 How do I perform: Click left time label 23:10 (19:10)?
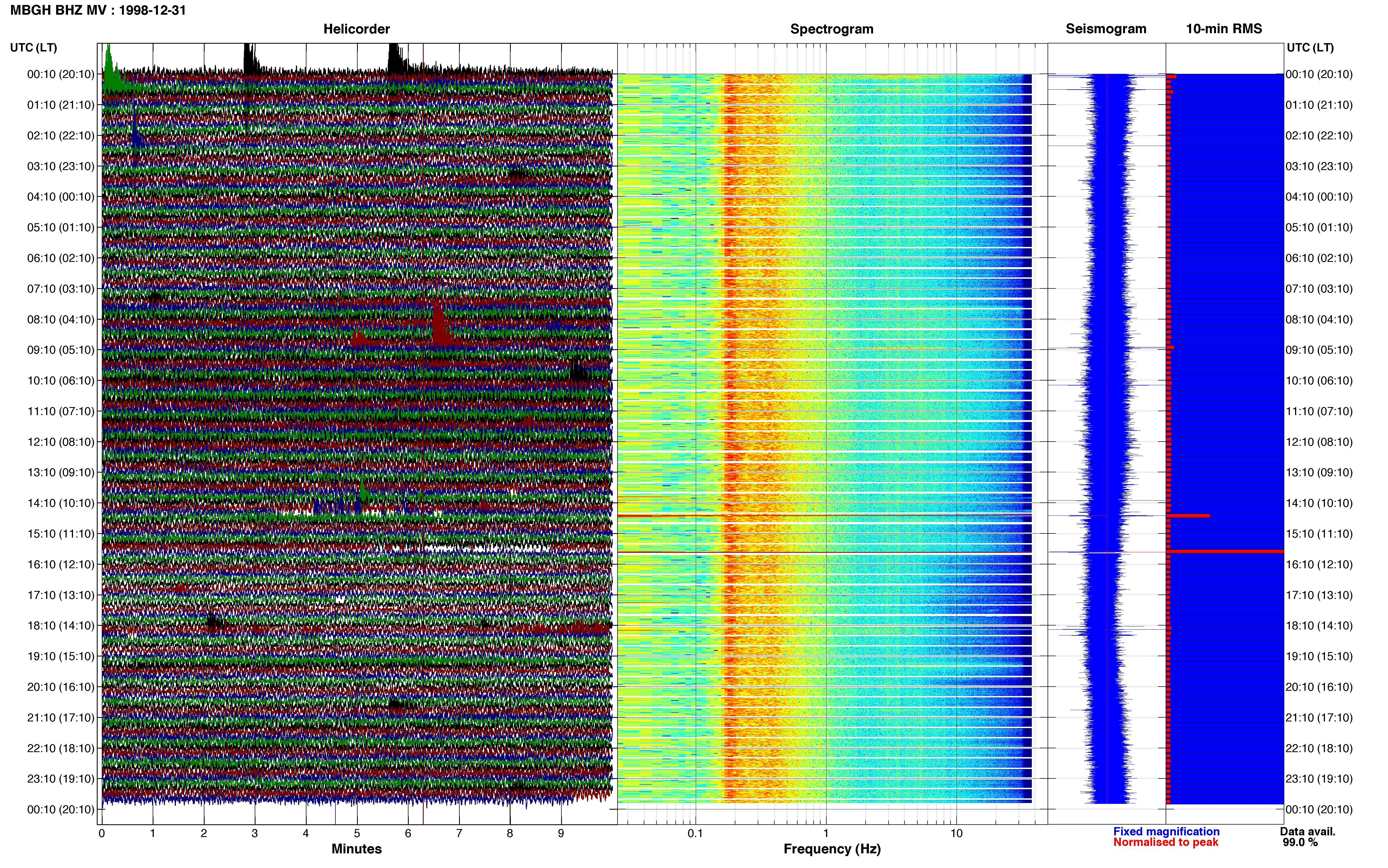click(x=61, y=779)
